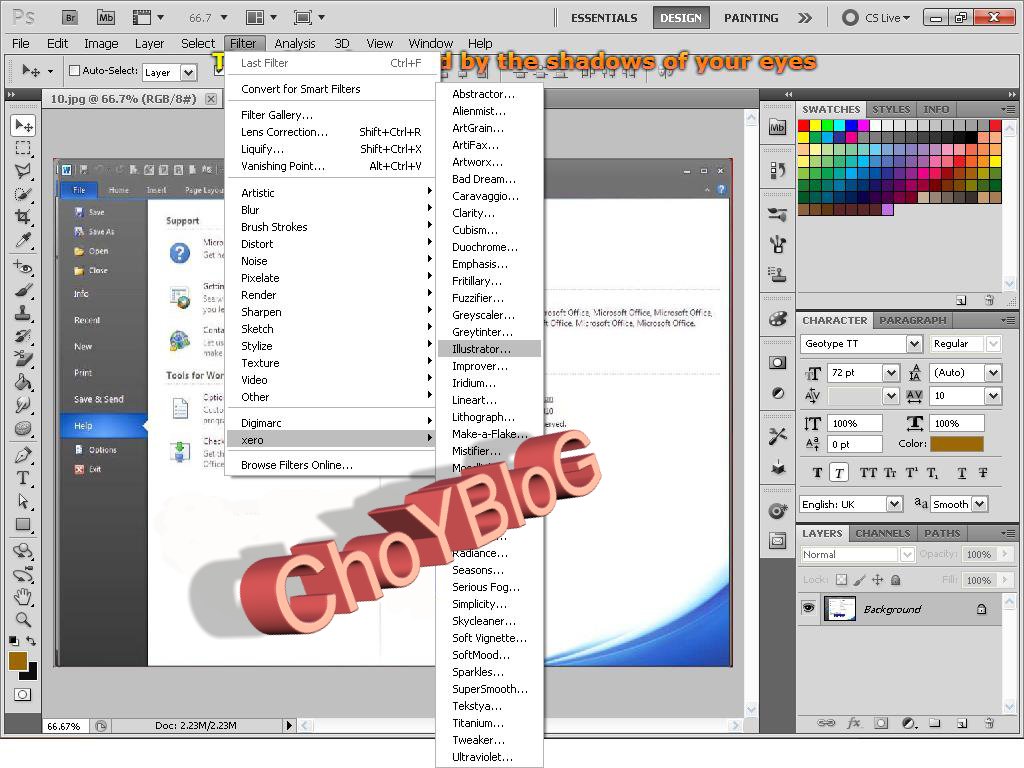Open the Normal blend mode dropdown
The width and height of the screenshot is (1024, 768).
pos(907,554)
